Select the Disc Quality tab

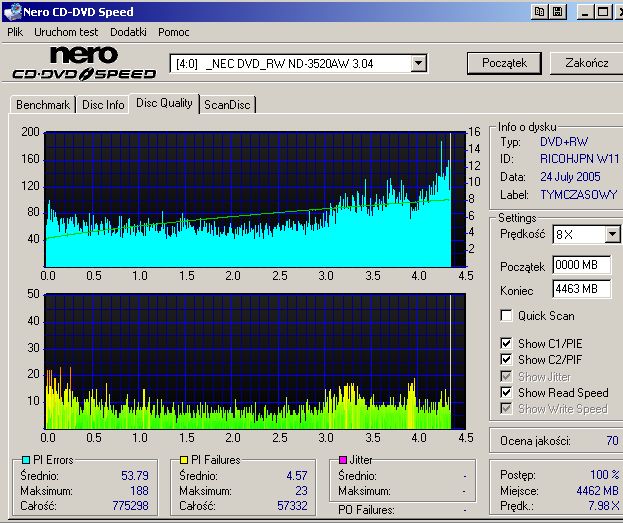coord(164,103)
